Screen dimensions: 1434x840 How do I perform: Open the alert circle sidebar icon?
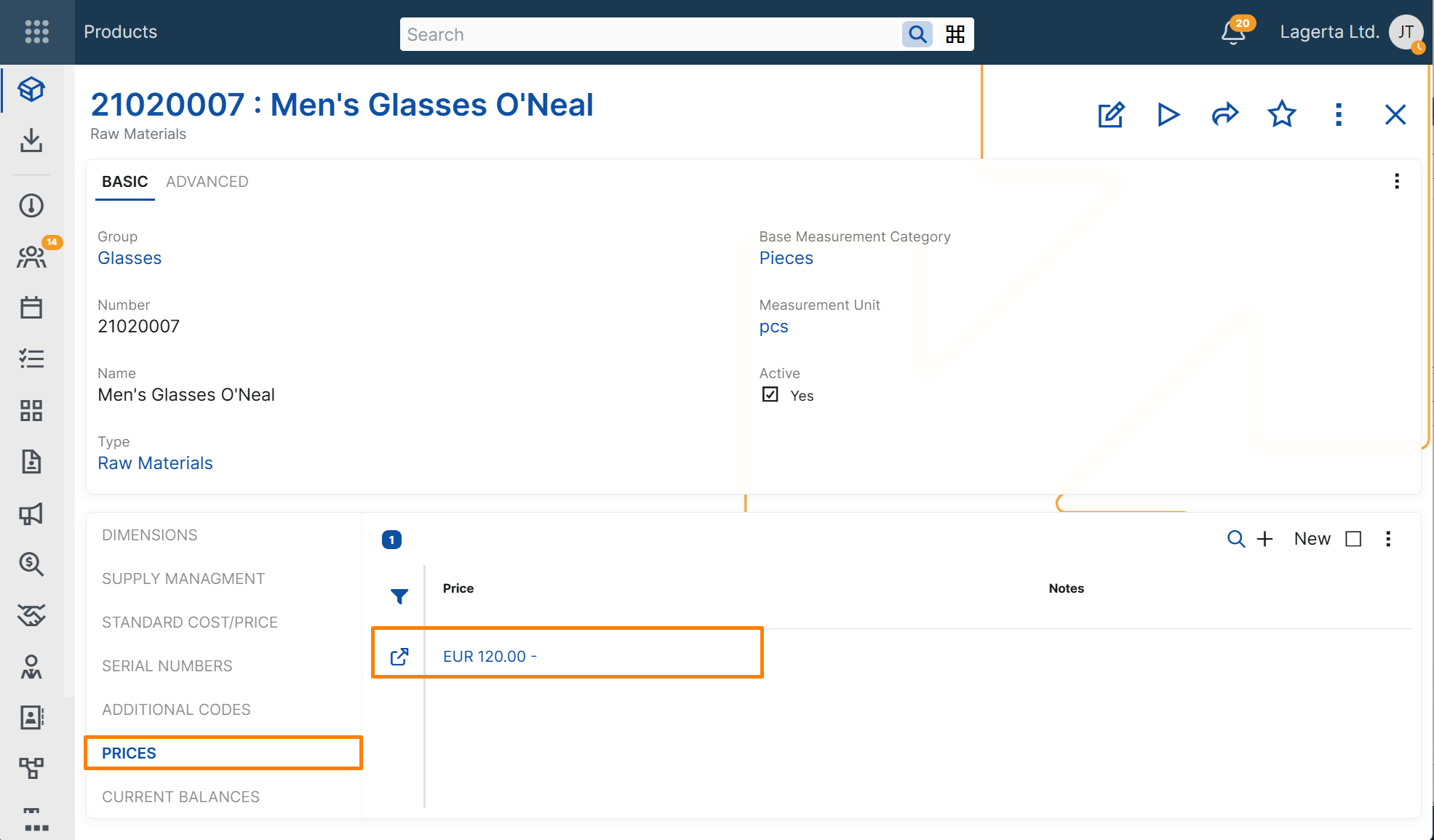coord(31,206)
